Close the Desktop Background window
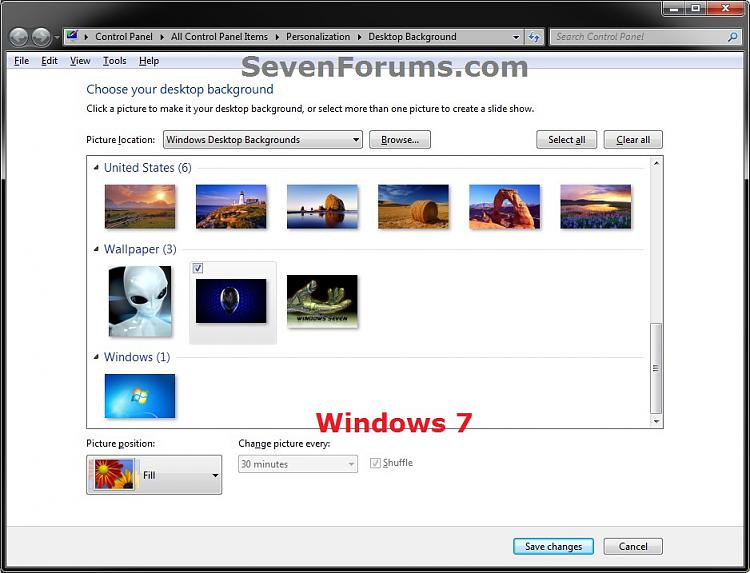 pyautogui.click(x=725, y=8)
